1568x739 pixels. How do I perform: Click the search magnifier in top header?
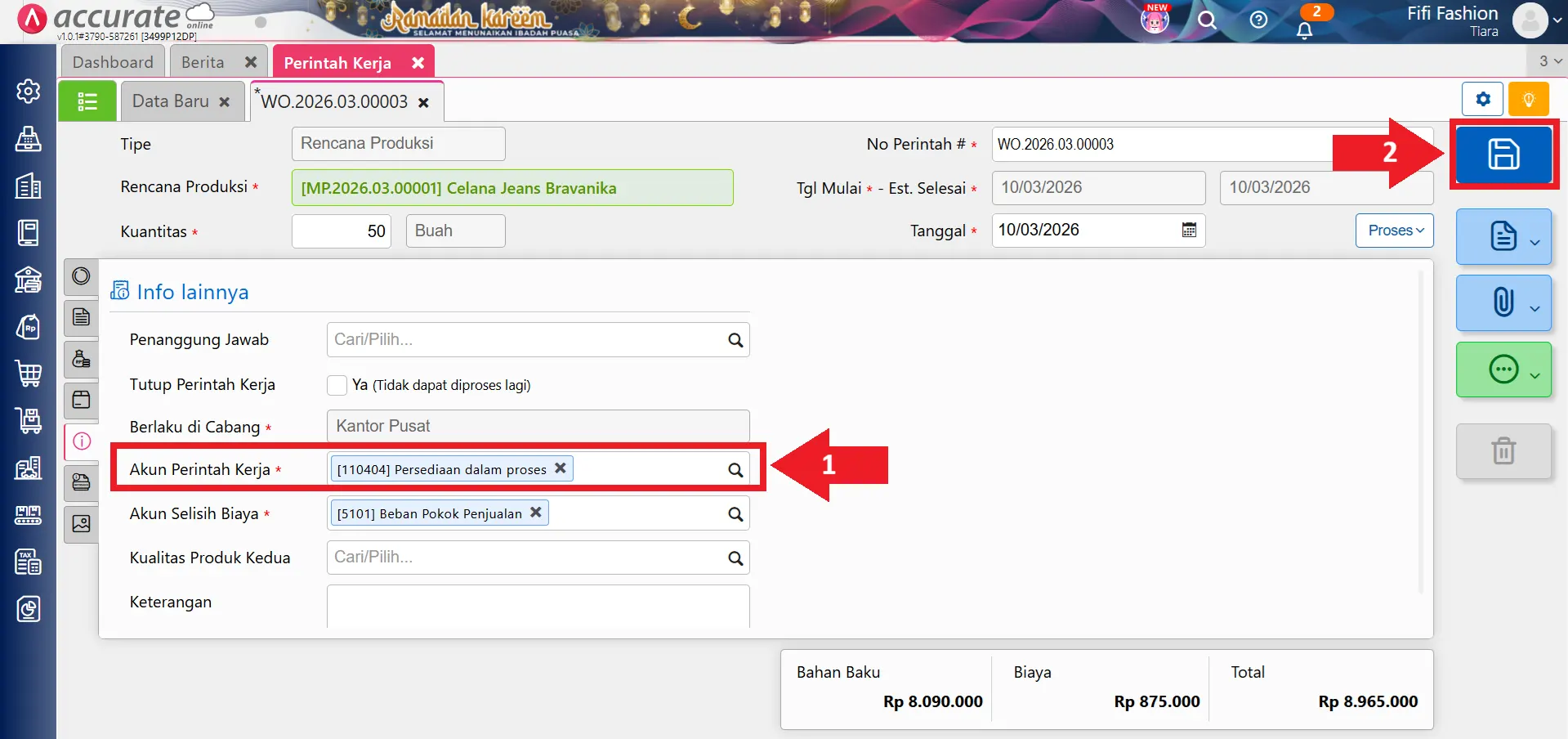coord(1207,20)
